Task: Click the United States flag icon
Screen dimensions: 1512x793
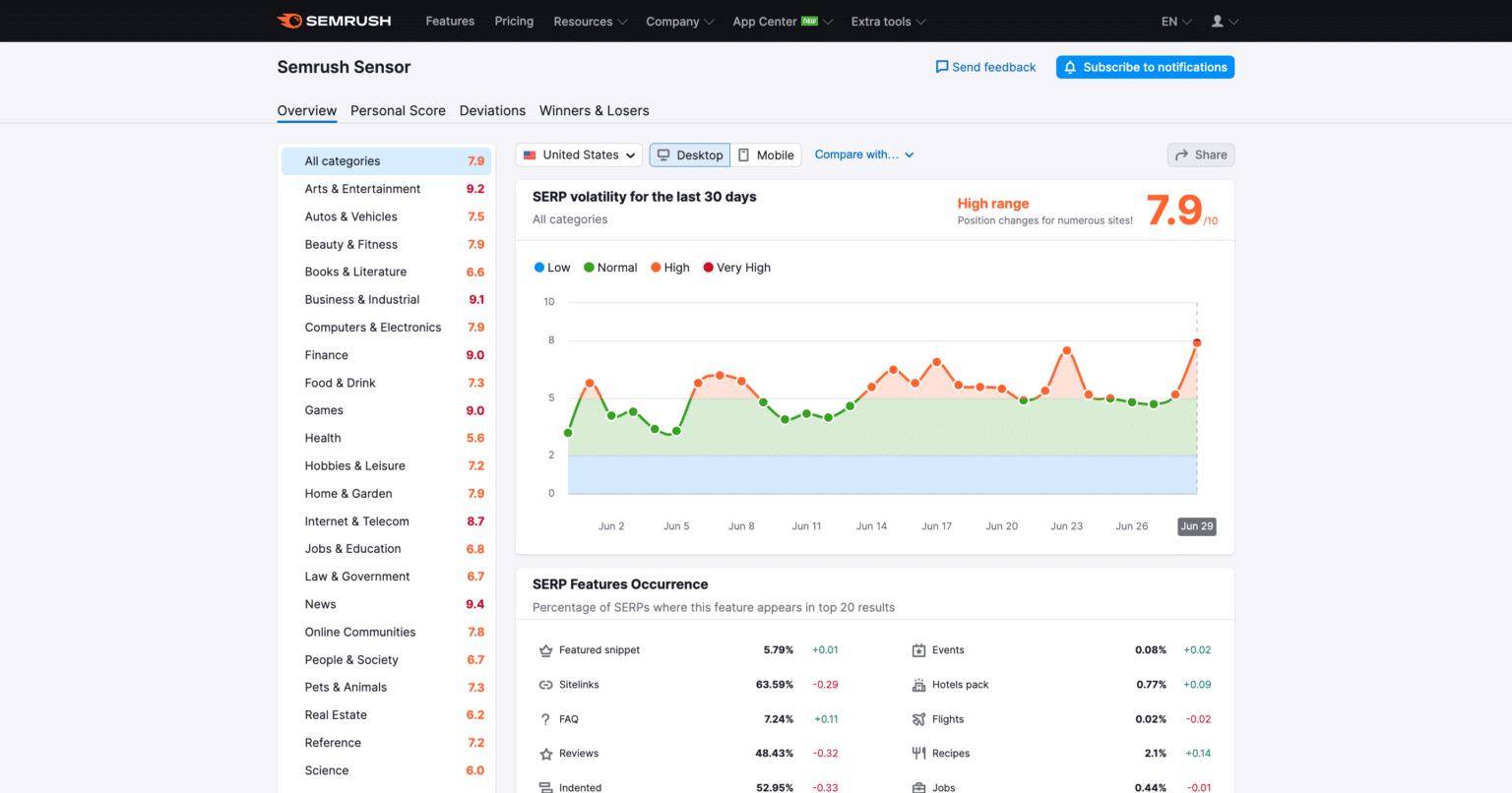Action: click(x=530, y=155)
